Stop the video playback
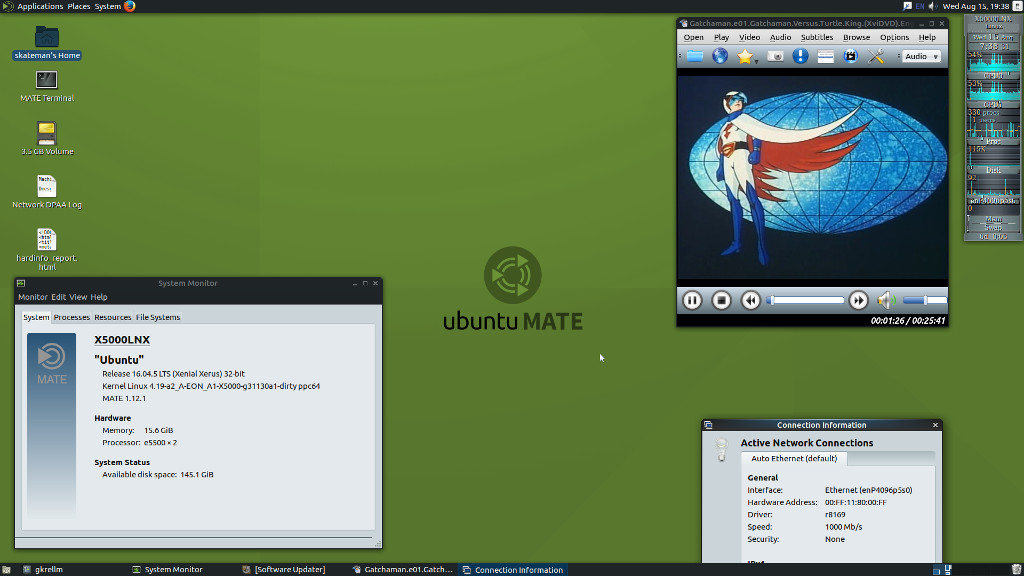1024x576 pixels. (722, 300)
